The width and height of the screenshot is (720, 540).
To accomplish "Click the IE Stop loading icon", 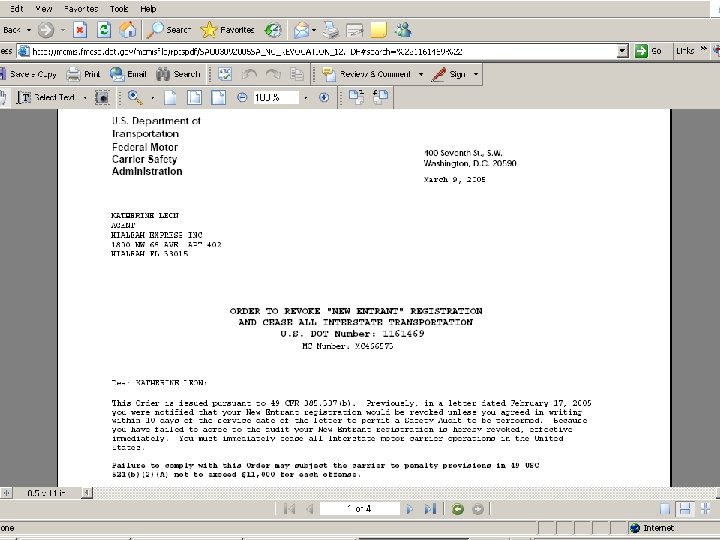I will click(x=80, y=30).
